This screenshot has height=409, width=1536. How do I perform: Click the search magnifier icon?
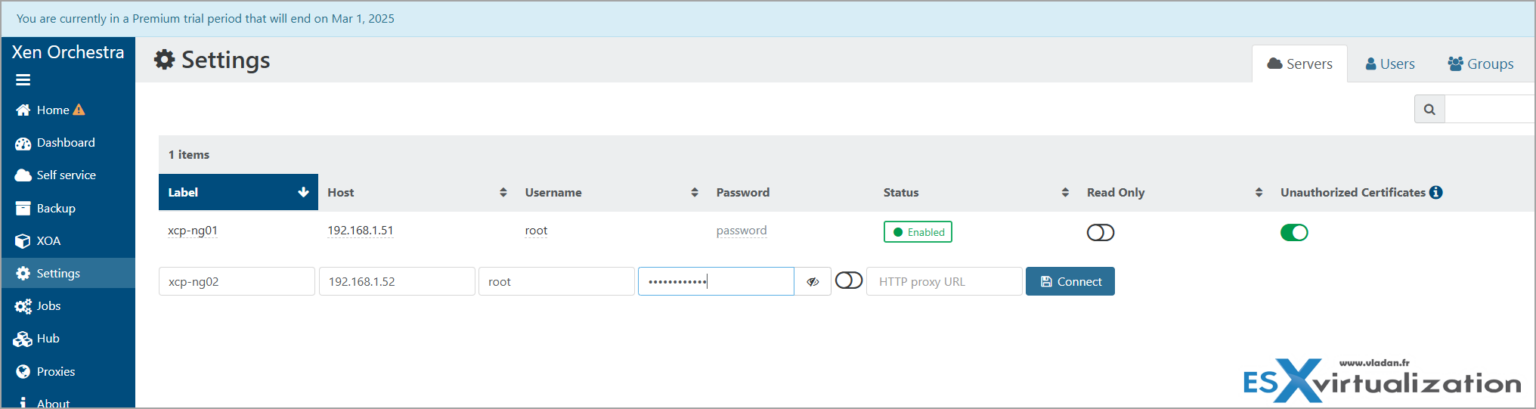[x=1429, y=109]
